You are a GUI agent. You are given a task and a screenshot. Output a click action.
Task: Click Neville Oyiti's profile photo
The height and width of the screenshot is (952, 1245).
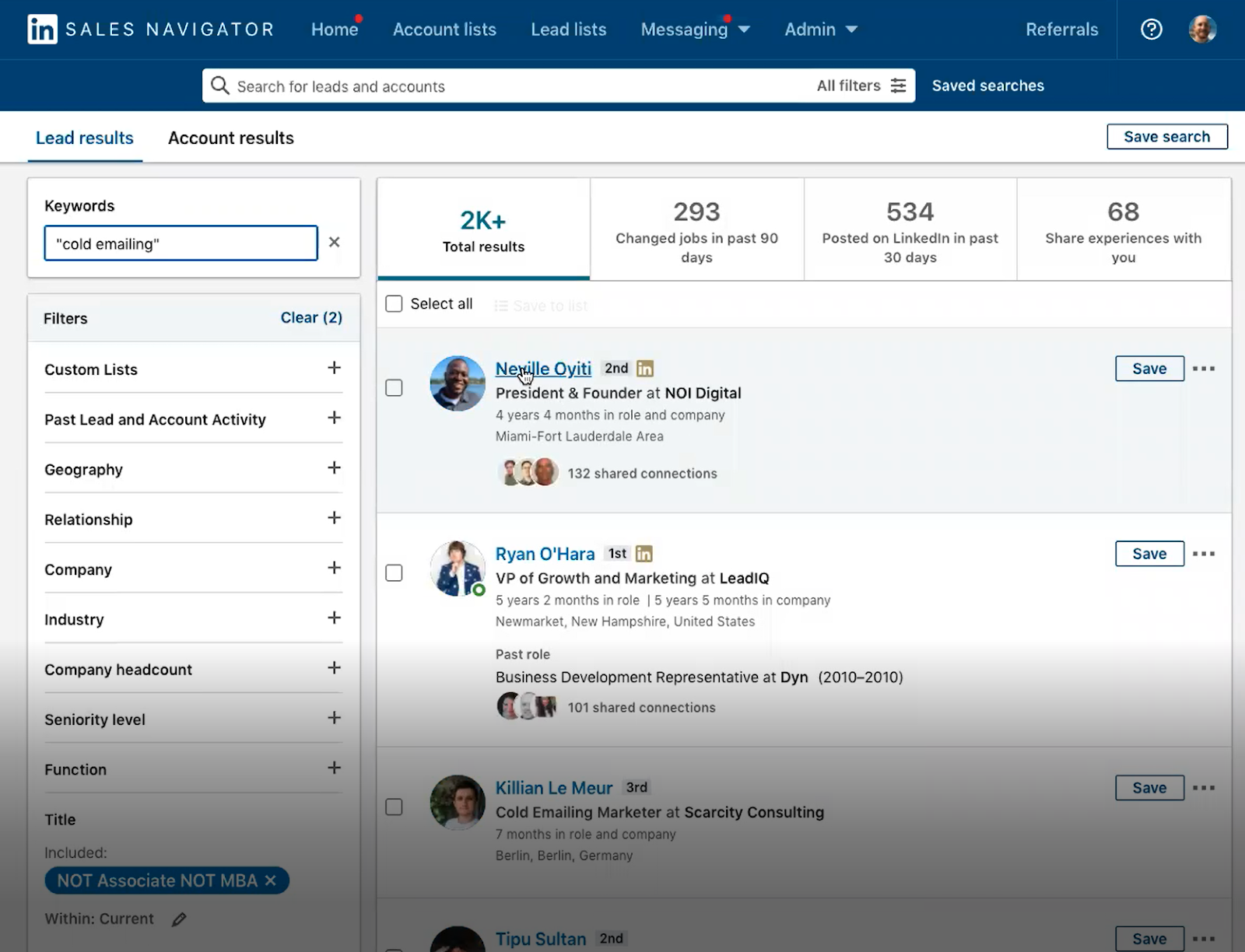tap(458, 383)
